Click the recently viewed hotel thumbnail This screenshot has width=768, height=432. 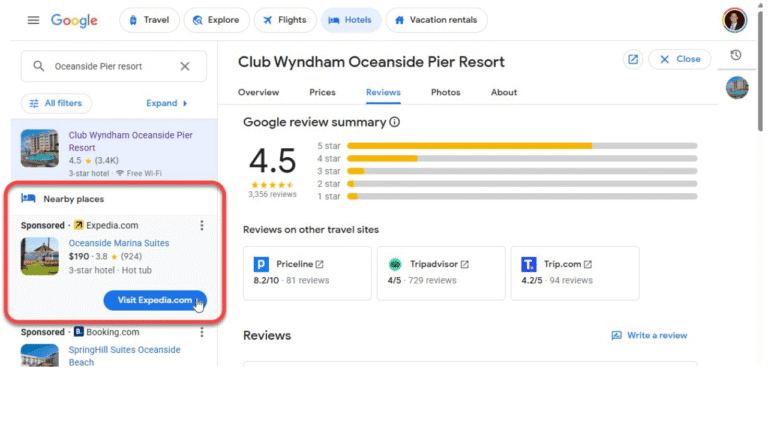737,88
